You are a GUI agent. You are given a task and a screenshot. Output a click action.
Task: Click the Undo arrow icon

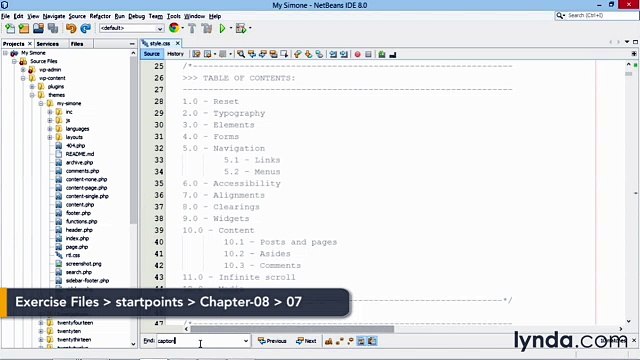click(x=71, y=28)
